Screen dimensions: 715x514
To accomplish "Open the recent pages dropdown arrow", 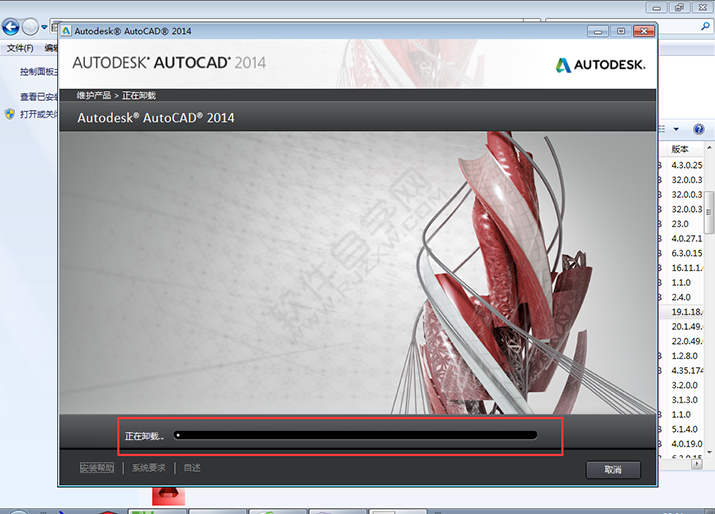I will tap(45, 28).
